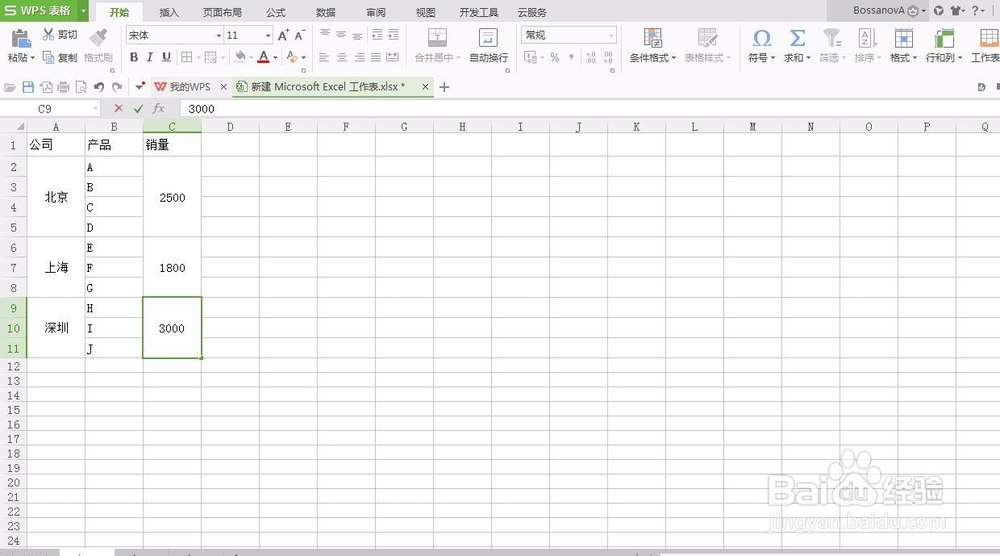Viewport: 1000px width, 556px height.
Task: Click the Select All corner box
Action: [x=13, y=127]
